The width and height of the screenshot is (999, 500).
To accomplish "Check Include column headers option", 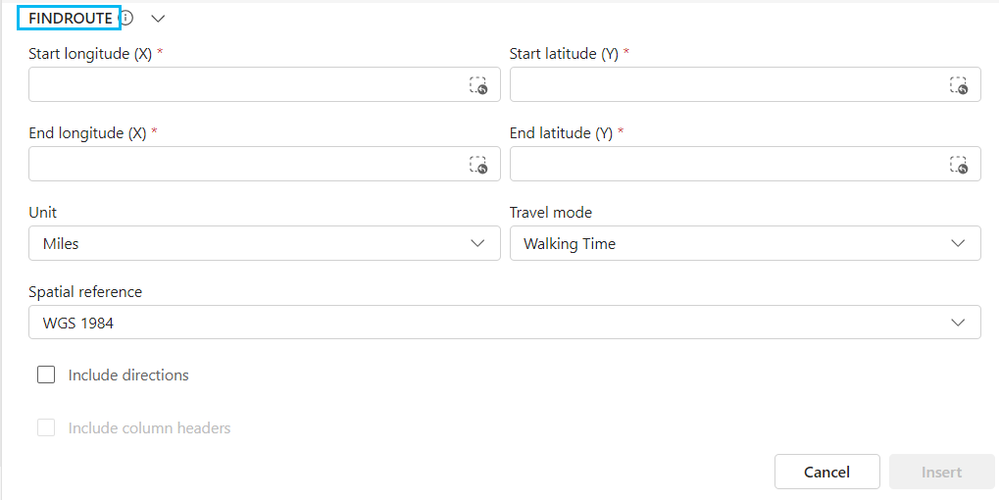I will [46, 427].
